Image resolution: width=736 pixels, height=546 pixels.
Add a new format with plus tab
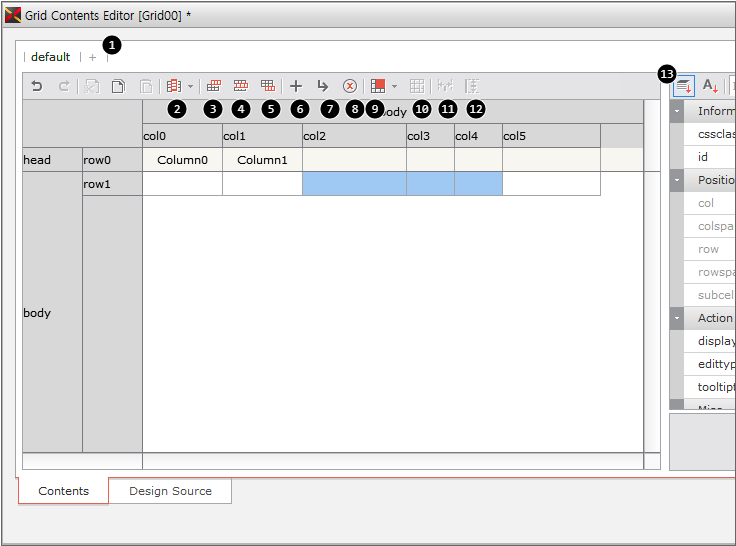pyautogui.click(x=93, y=57)
